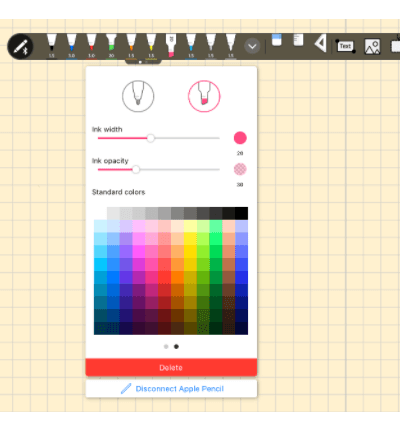Select the second color page dot
This screenshot has height=433, width=400.
point(176,347)
